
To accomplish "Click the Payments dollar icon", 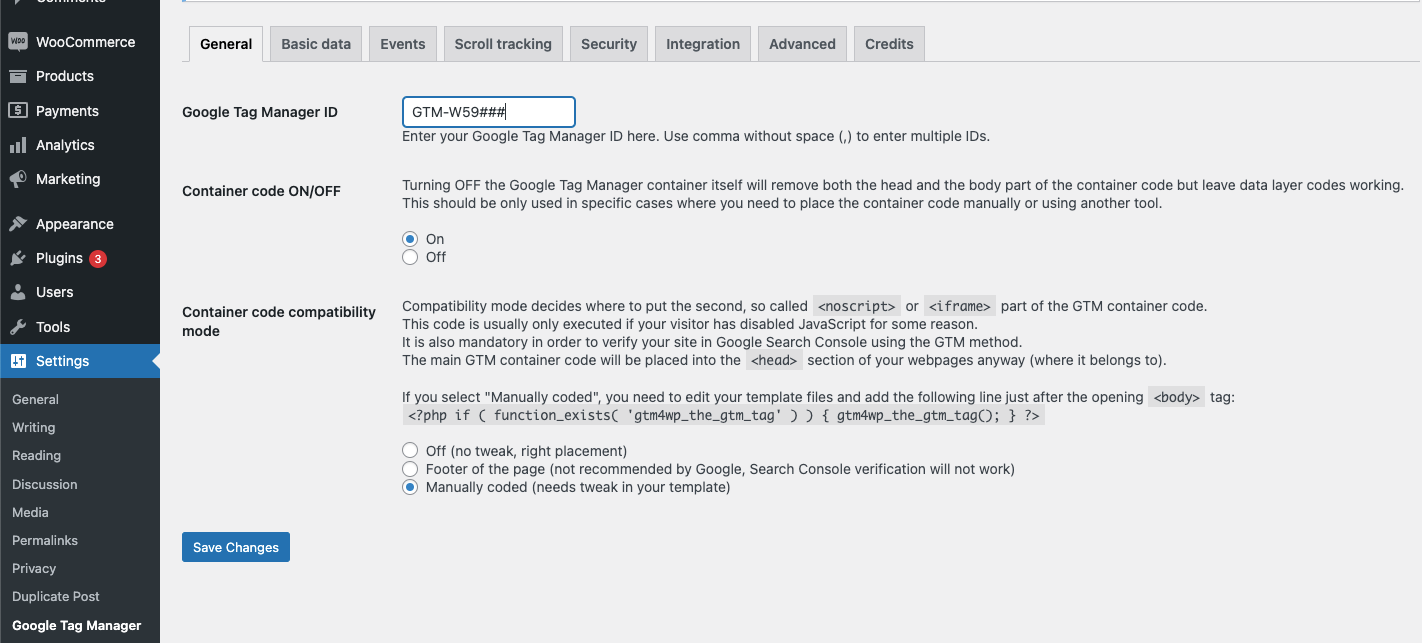I will 18,111.
